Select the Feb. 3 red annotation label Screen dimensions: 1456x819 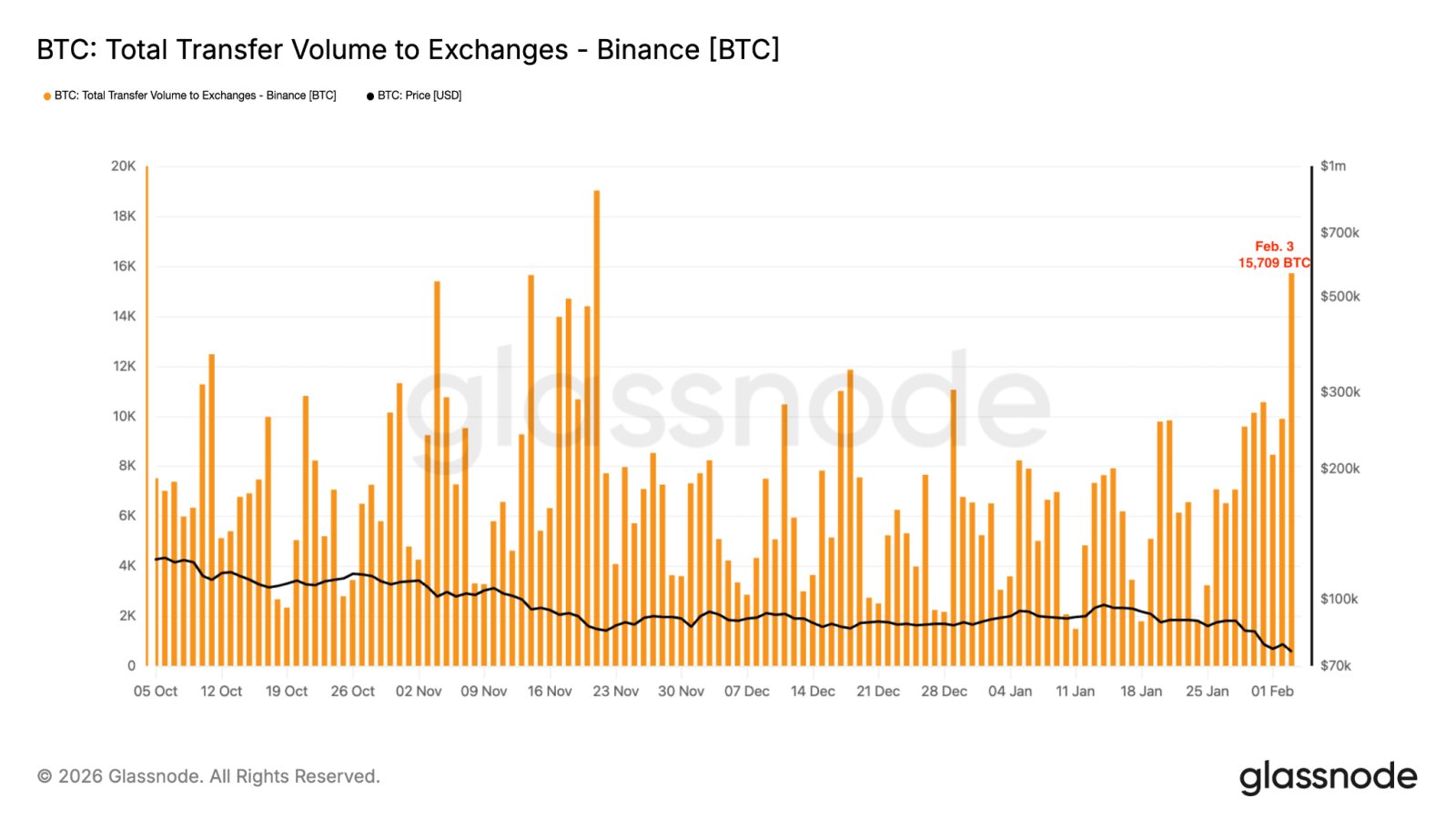(1274, 247)
